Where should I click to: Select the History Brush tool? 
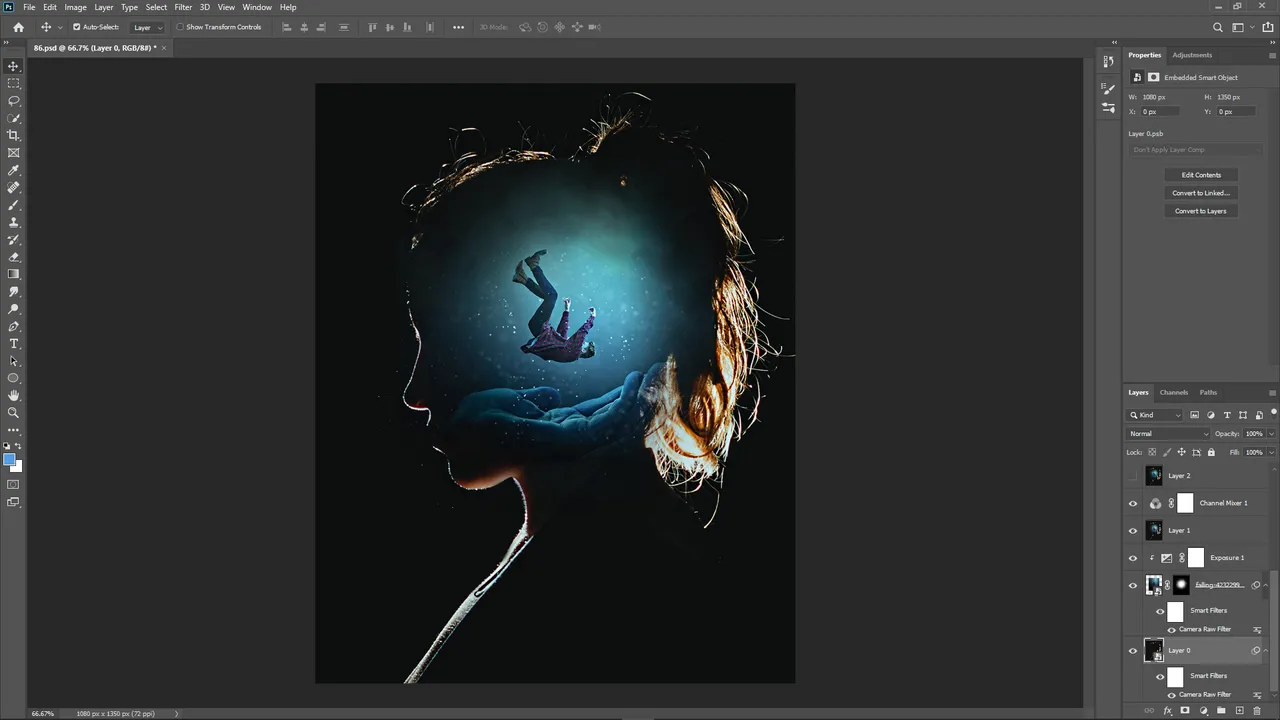click(x=13, y=240)
